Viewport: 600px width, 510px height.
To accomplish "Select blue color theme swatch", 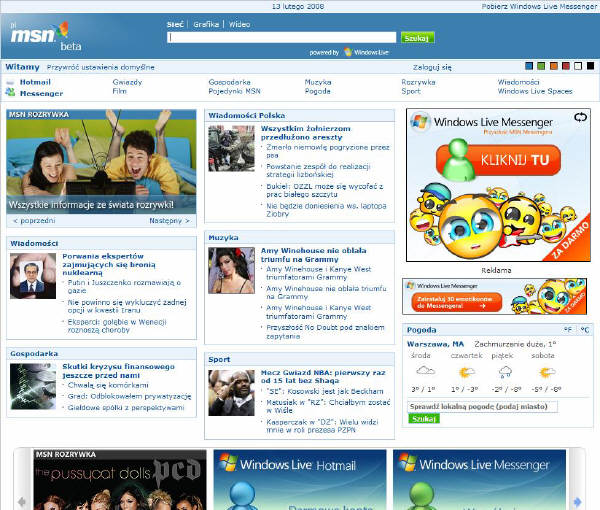I will click(x=529, y=66).
